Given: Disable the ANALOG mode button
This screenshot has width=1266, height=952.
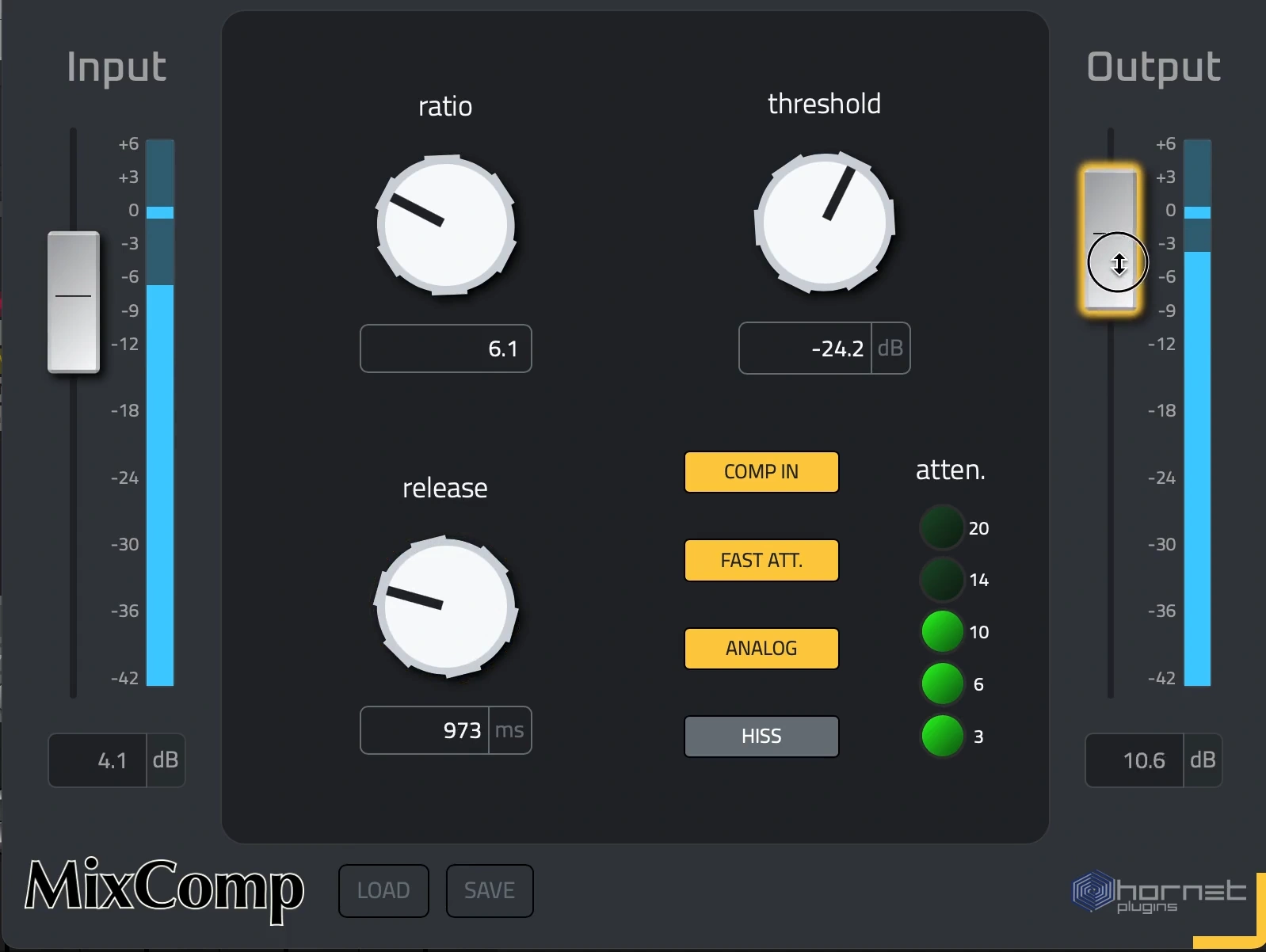Looking at the screenshot, I should [761, 649].
